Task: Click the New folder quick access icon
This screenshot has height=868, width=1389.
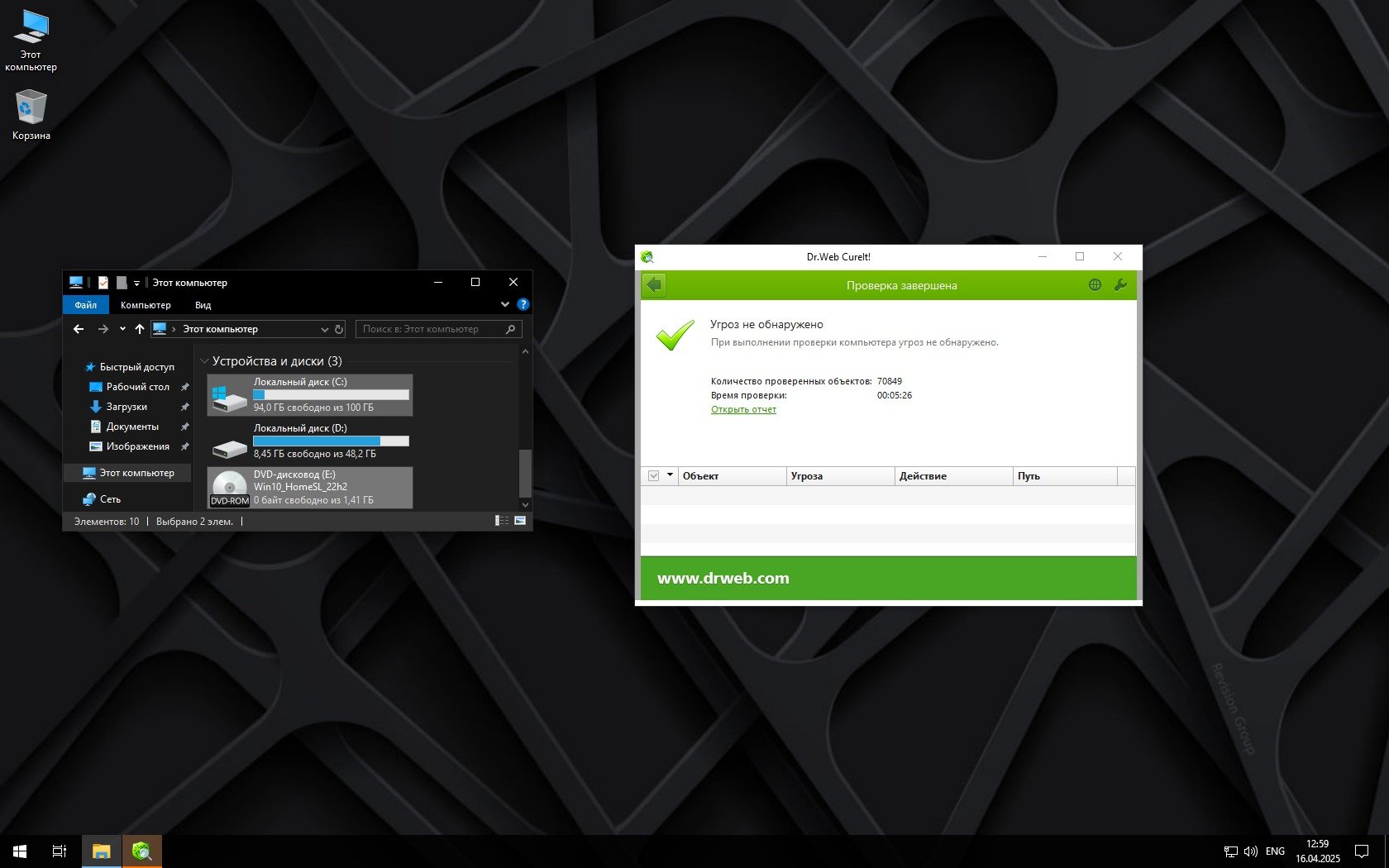Action: click(122, 283)
